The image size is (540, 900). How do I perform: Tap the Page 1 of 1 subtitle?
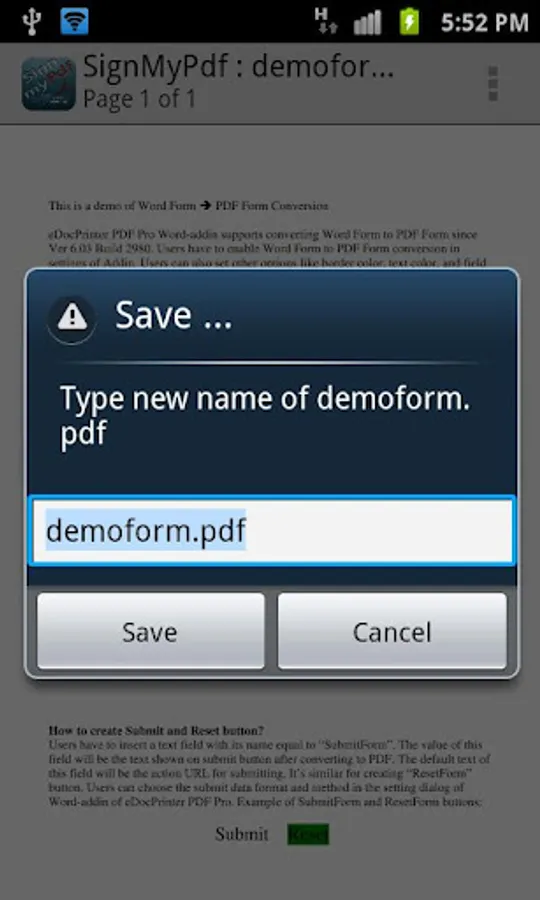pyautogui.click(x=139, y=99)
